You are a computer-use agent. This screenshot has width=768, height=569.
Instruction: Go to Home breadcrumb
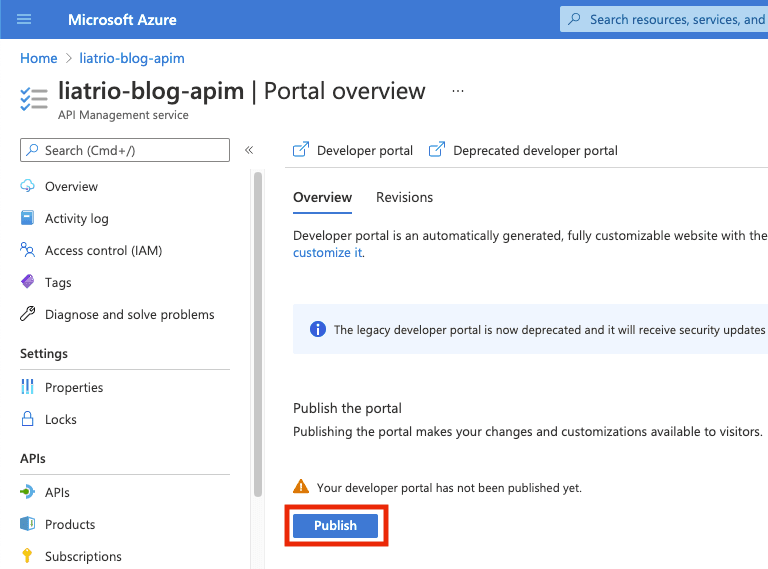click(39, 58)
